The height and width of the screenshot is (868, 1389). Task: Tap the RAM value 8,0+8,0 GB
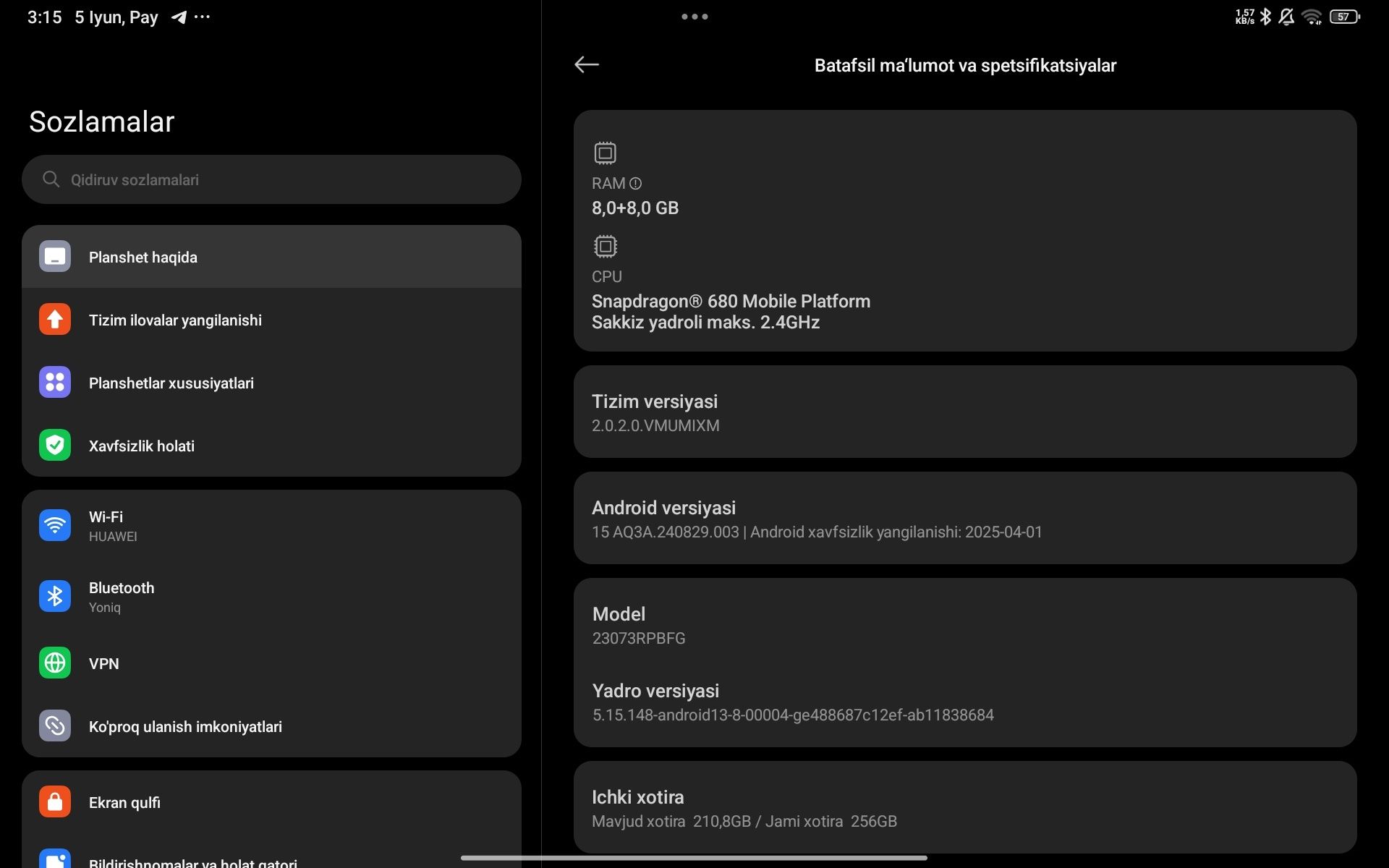click(x=635, y=208)
